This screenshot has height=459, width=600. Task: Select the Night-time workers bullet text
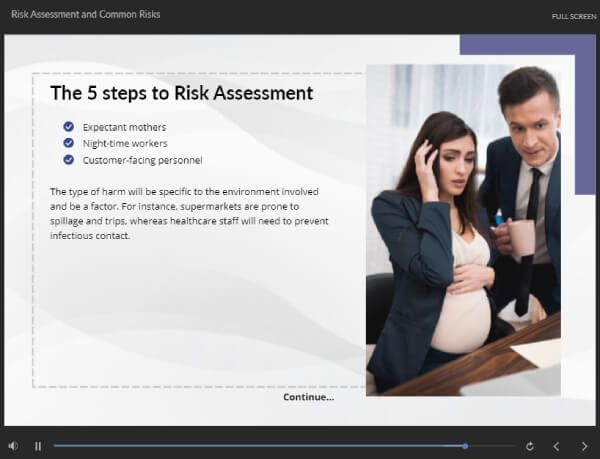click(125, 143)
